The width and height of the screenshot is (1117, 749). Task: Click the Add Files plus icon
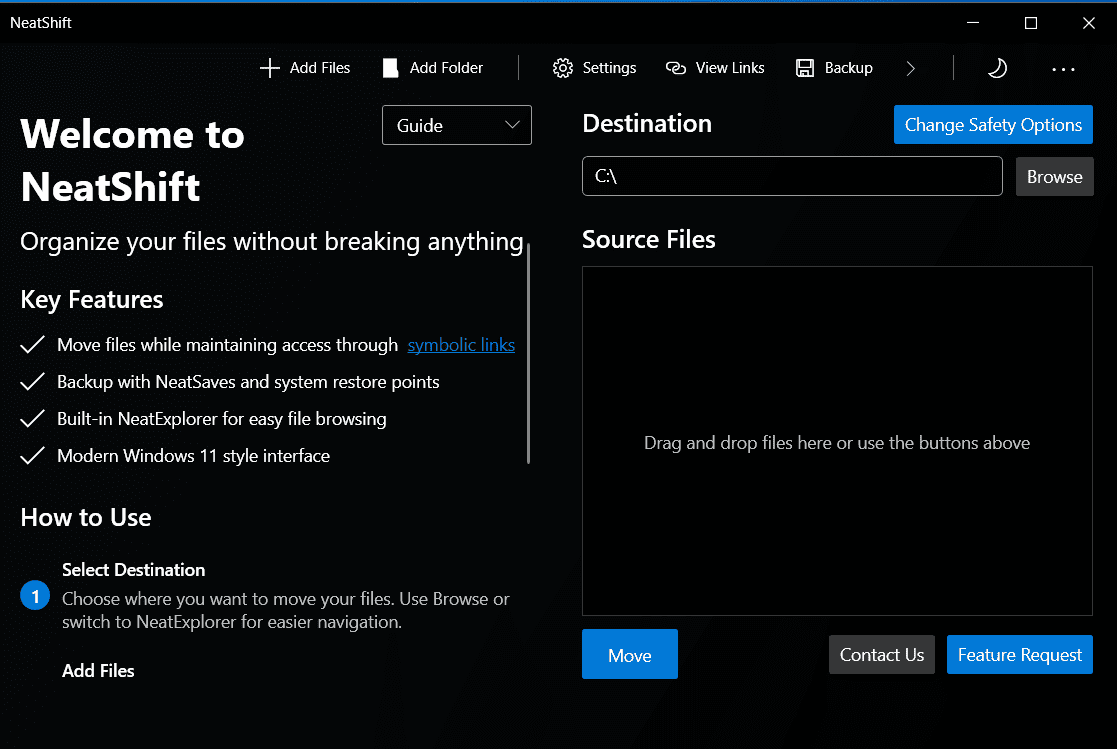tap(269, 68)
